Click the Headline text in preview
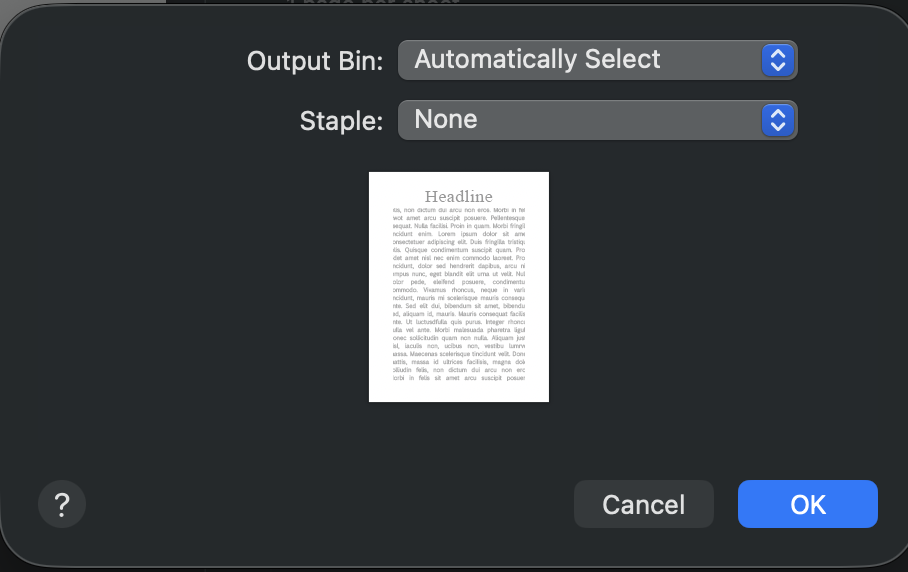The width and height of the screenshot is (908, 572). coord(459,196)
